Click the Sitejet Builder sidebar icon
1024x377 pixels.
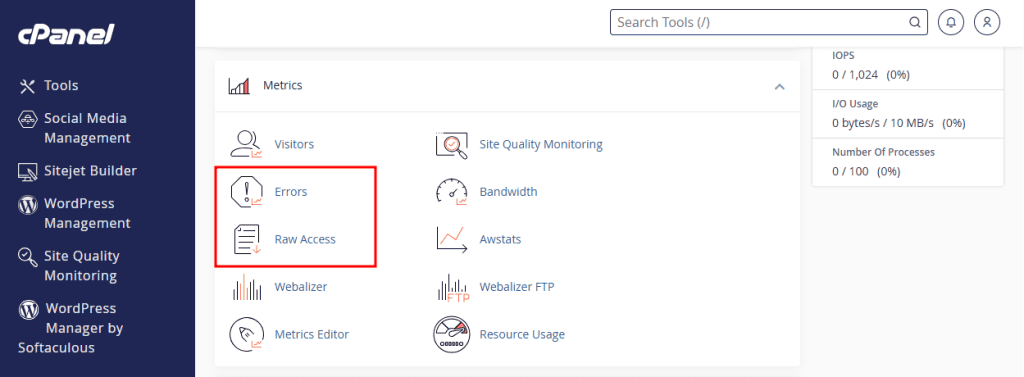pyautogui.click(x=27, y=171)
